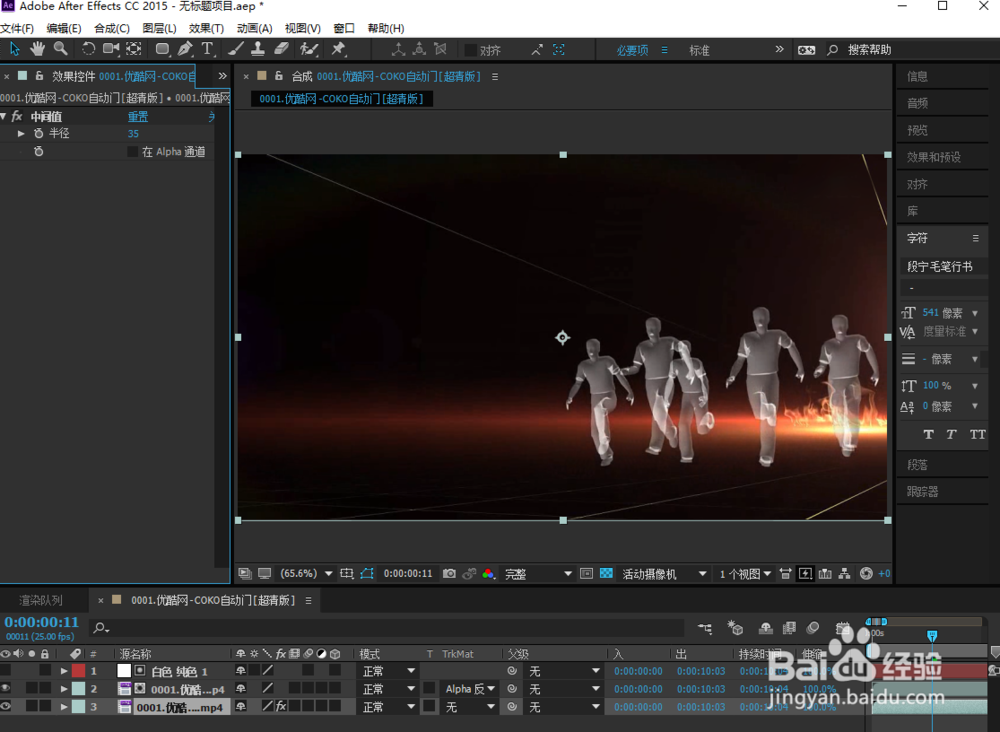Select the Selection arrow tool
Image resolution: width=1000 pixels, height=732 pixels.
coord(15,49)
